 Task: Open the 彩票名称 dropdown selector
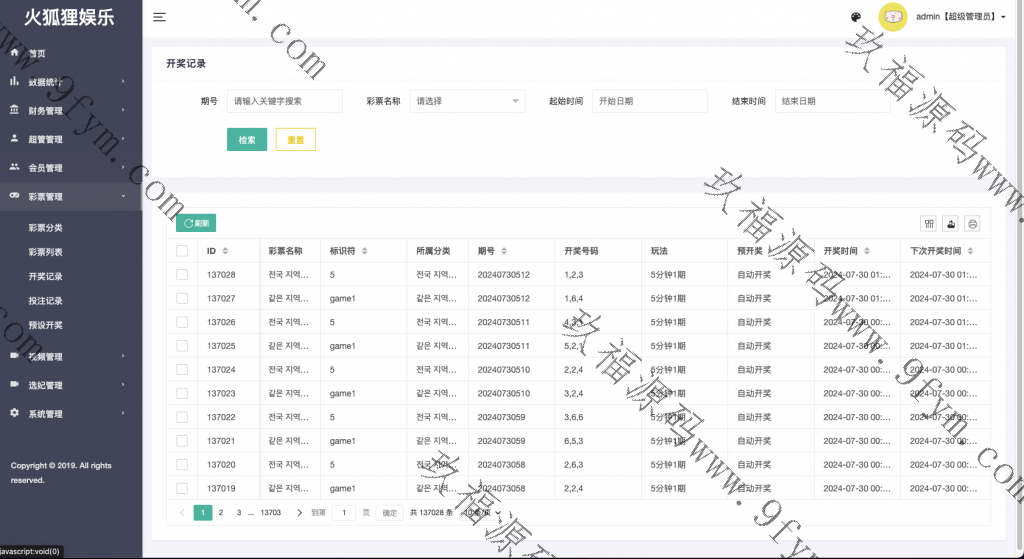[x=467, y=101]
